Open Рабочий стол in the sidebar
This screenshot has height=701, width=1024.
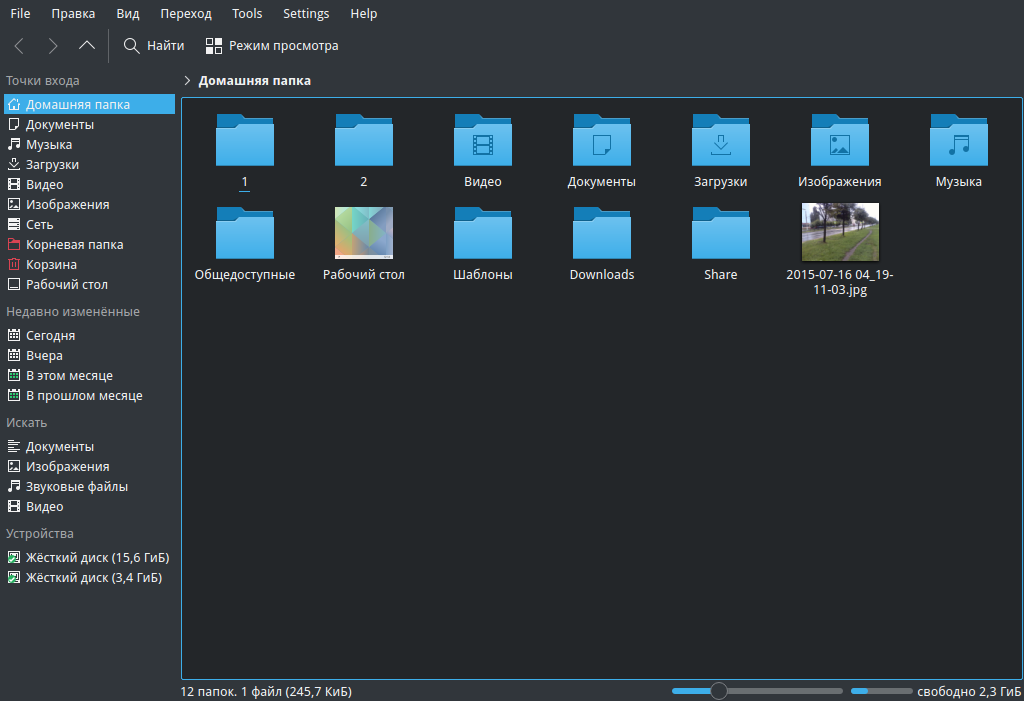click(x=89, y=285)
